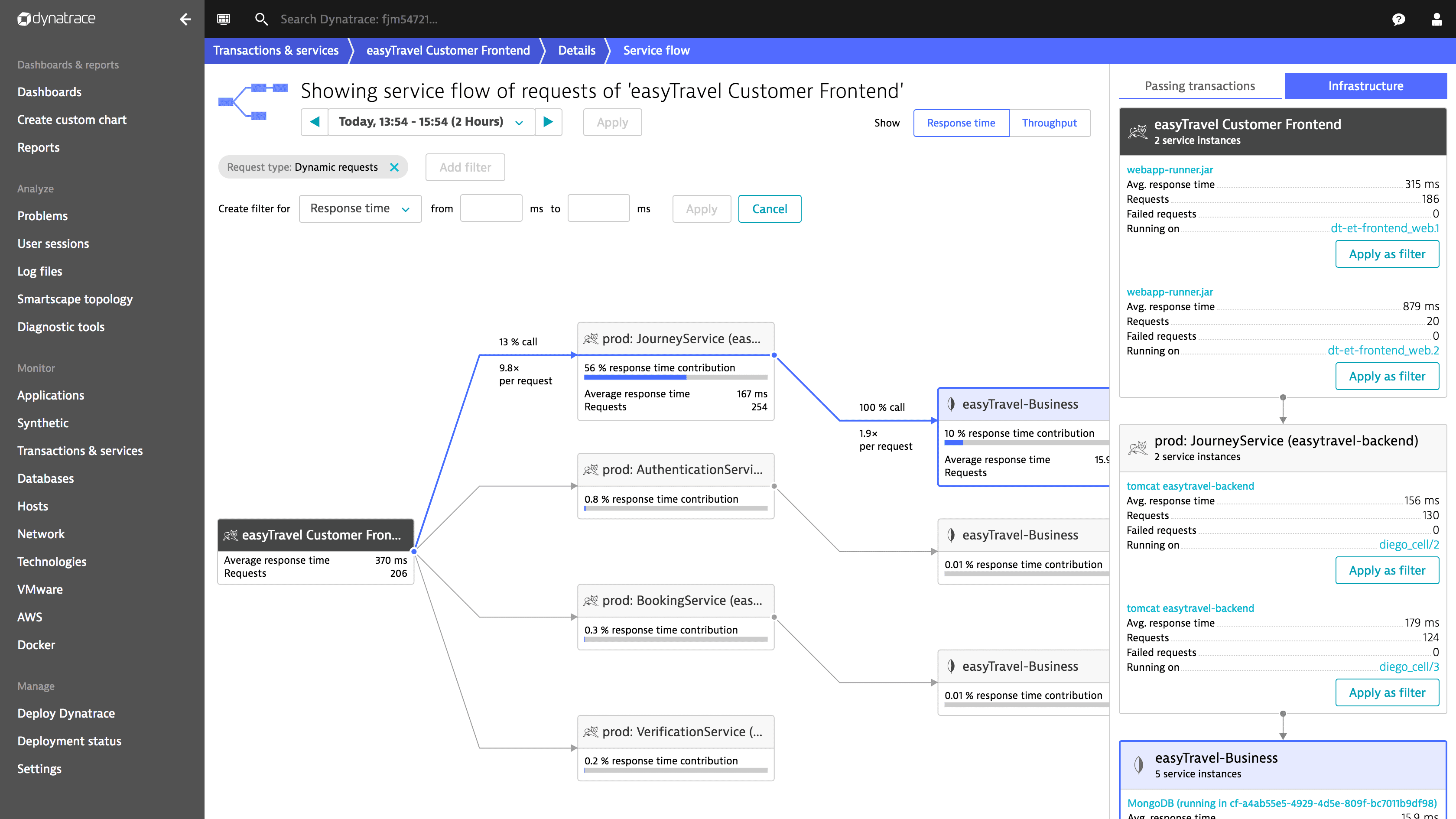The height and width of the screenshot is (819, 1456).
Task: Open Settings in sidebar
Action: pyautogui.click(x=39, y=769)
